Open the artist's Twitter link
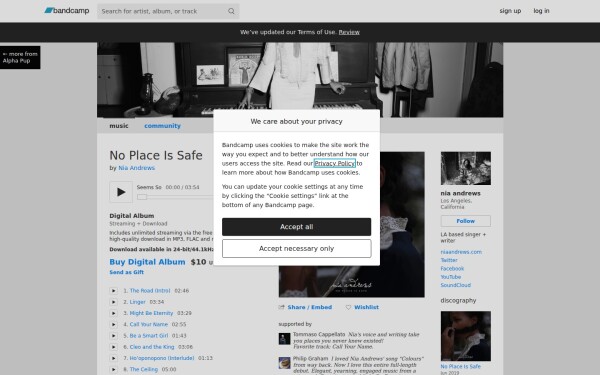 tap(449, 260)
